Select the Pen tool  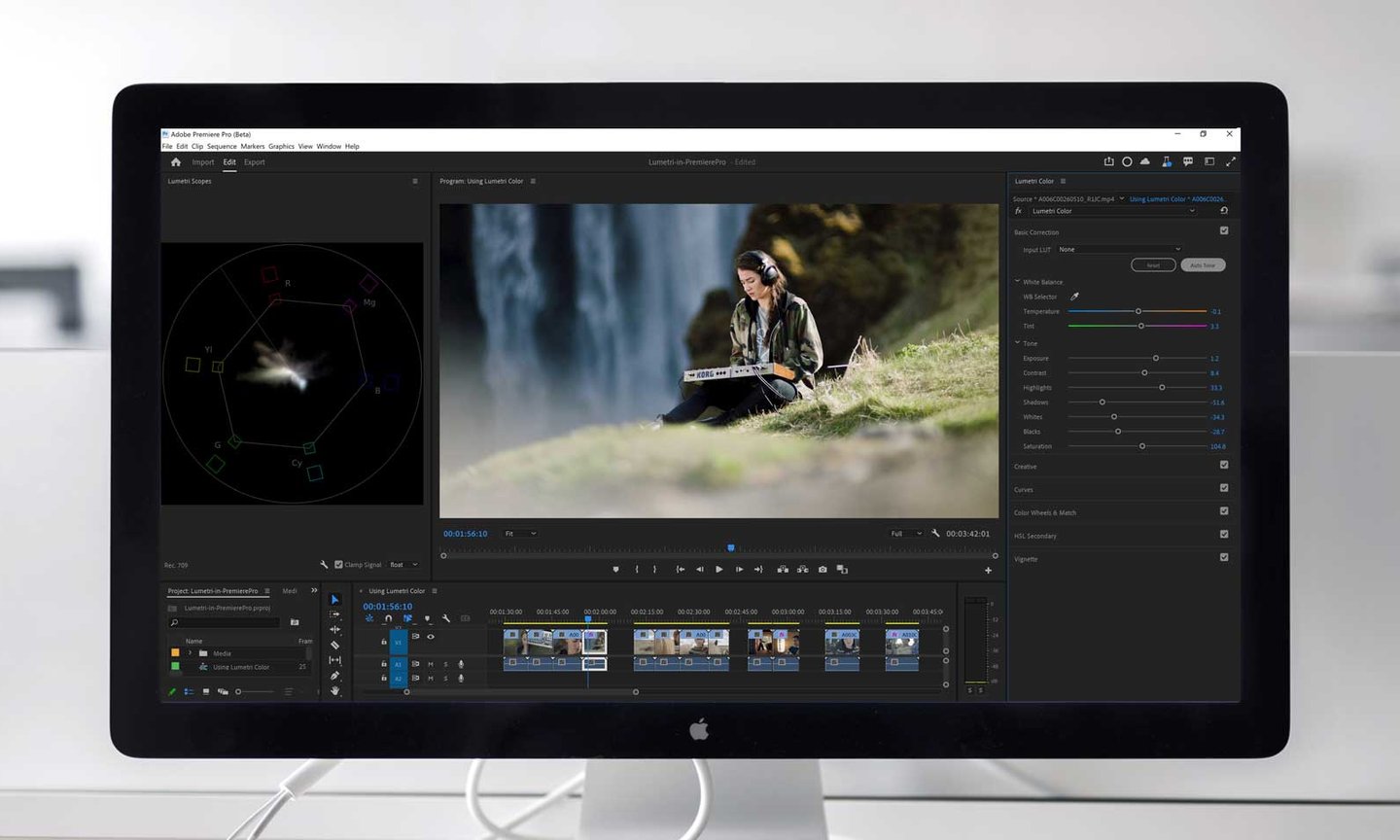pos(334,676)
